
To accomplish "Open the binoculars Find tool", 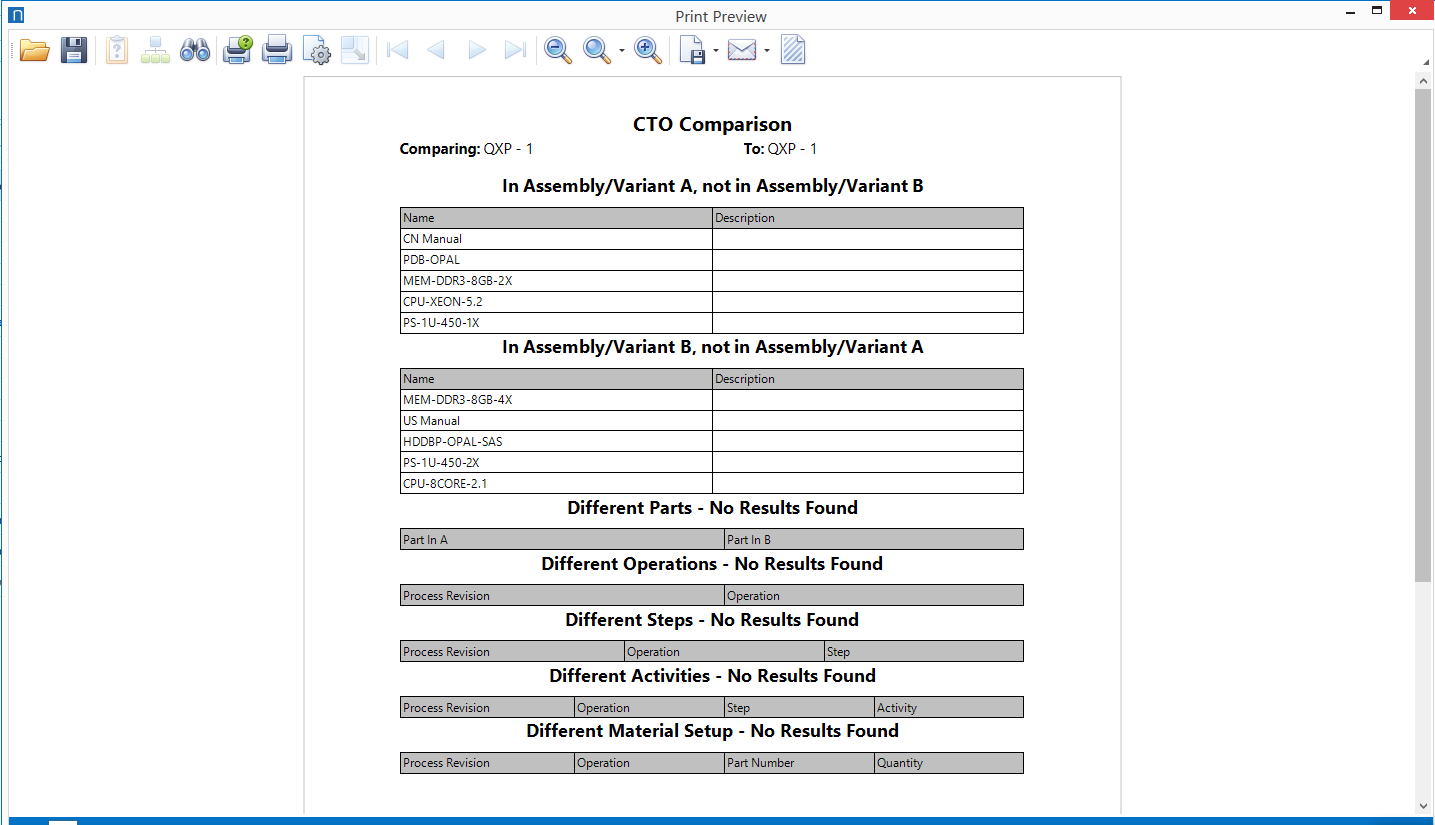I will [x=195, y=49].
